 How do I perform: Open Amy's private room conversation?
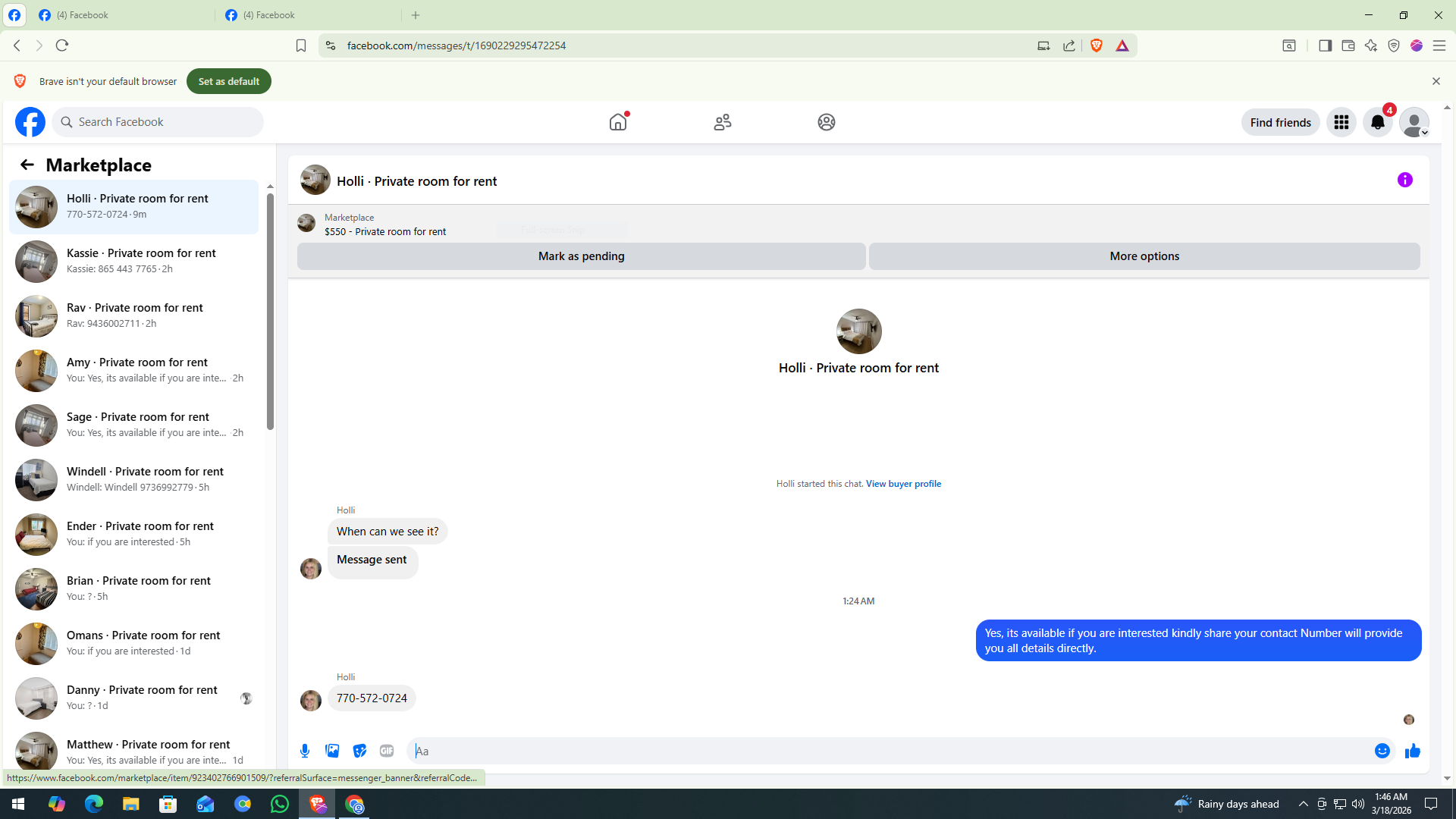pyautogui.click(x=134, y=370)
